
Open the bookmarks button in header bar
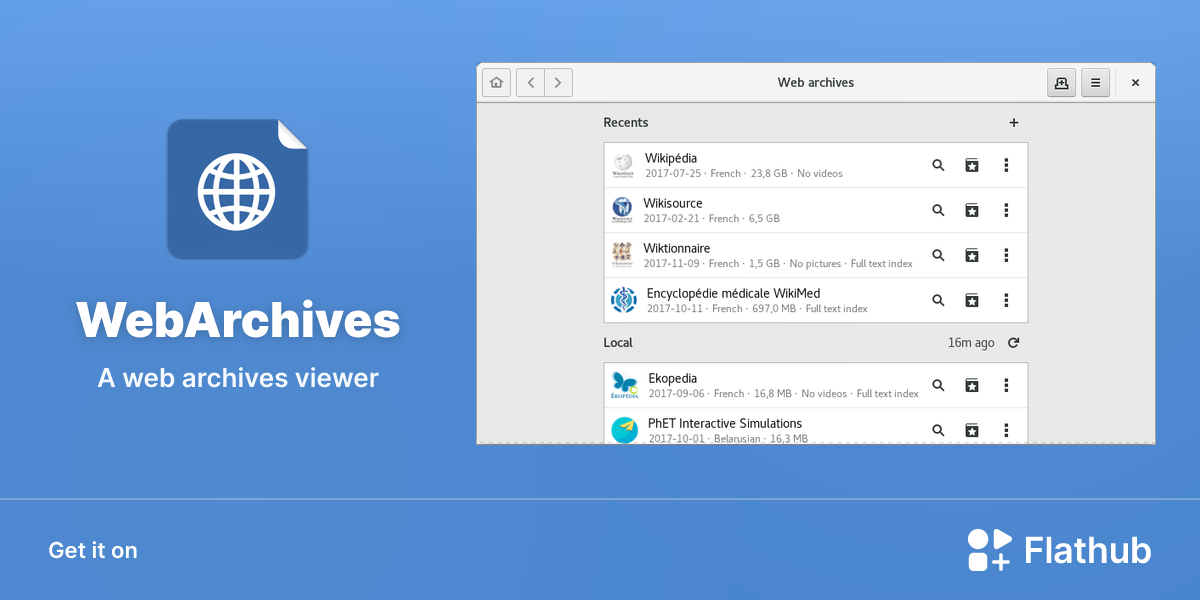1061,83
